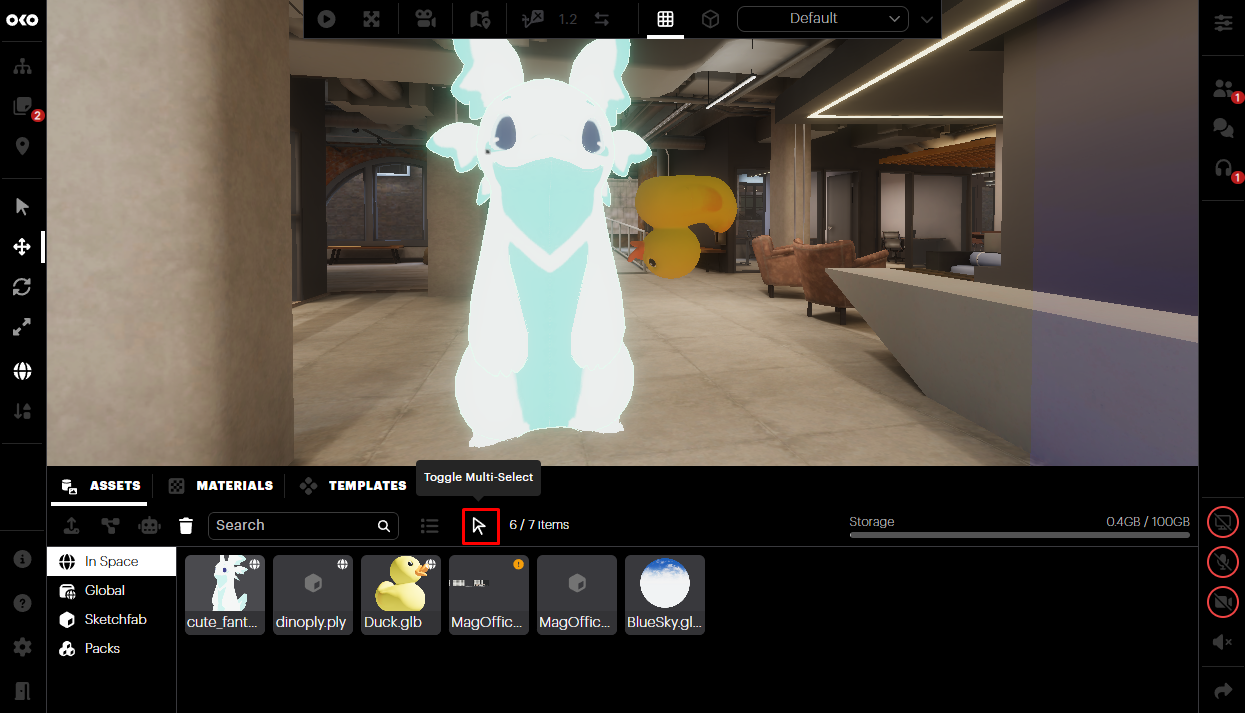Select the Sketchfab category
This screenshot has width=1245, height=713.
pyautogui.click(x=111, y=620)
